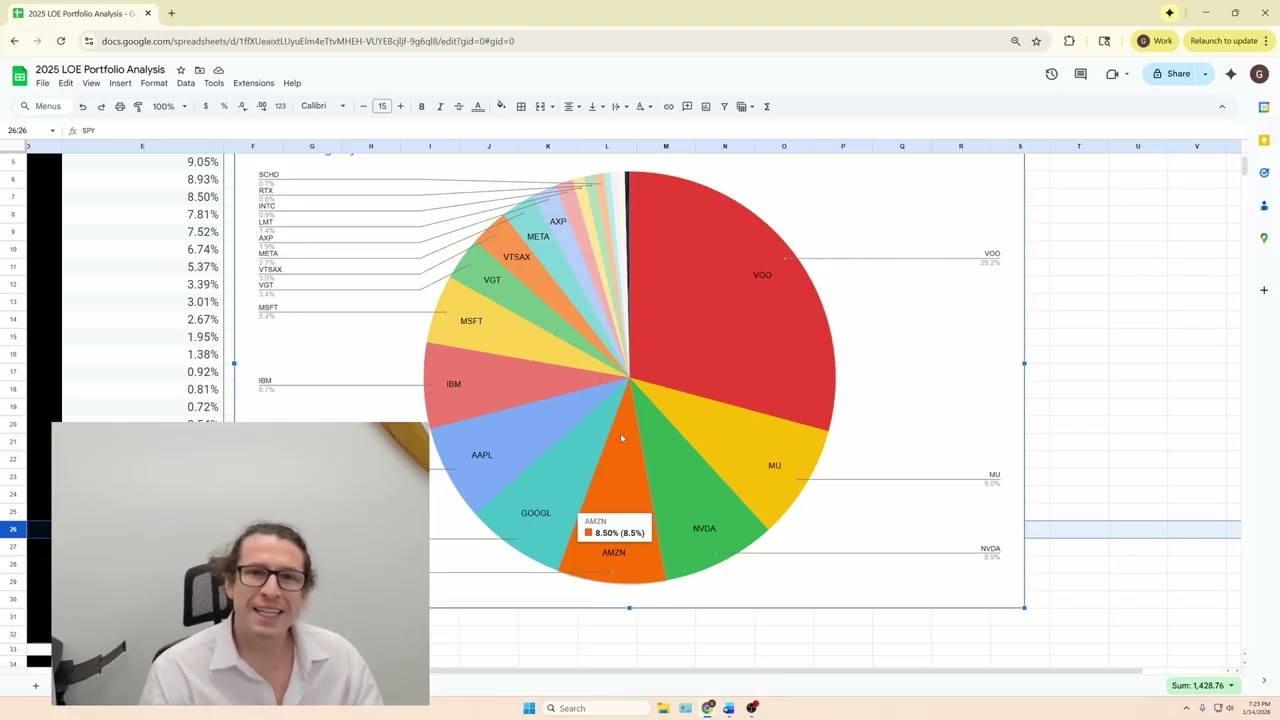Open the Windows Start menu
The width and height of the screenshot is (1280, 720).
[x=529, y=708]
